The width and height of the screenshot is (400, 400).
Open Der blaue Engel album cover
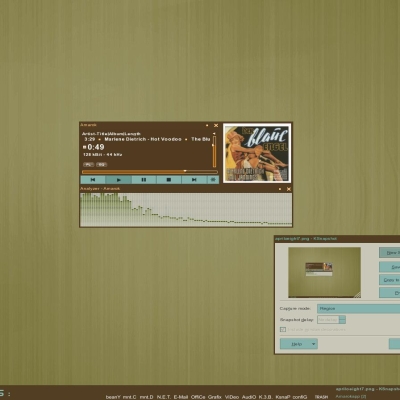(x=257, y=153)
